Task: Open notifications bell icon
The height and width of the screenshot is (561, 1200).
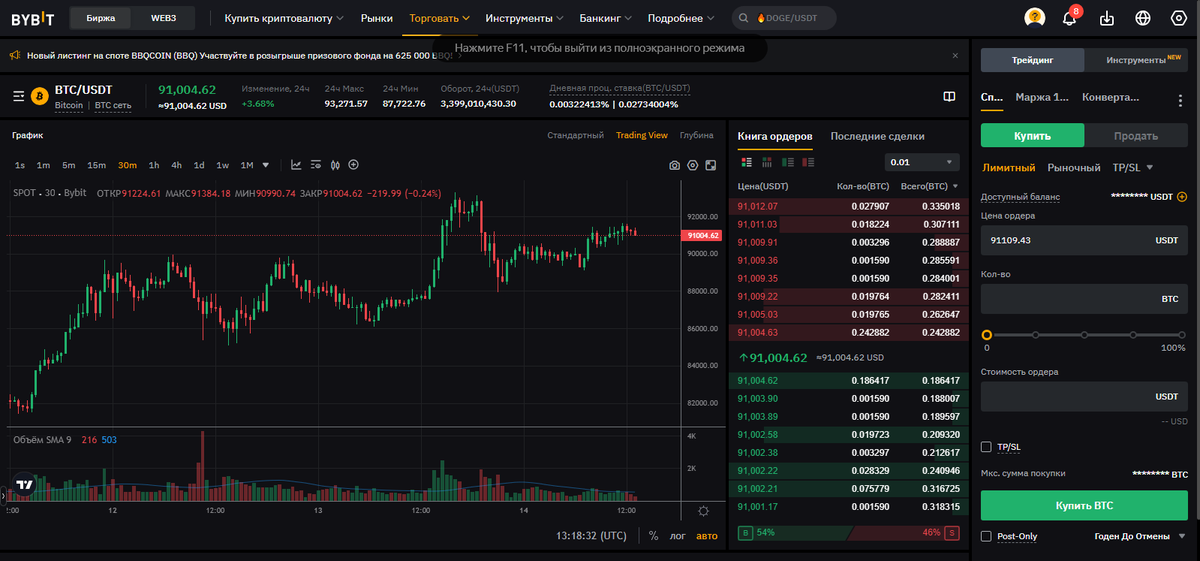Action: point(1069,18)
